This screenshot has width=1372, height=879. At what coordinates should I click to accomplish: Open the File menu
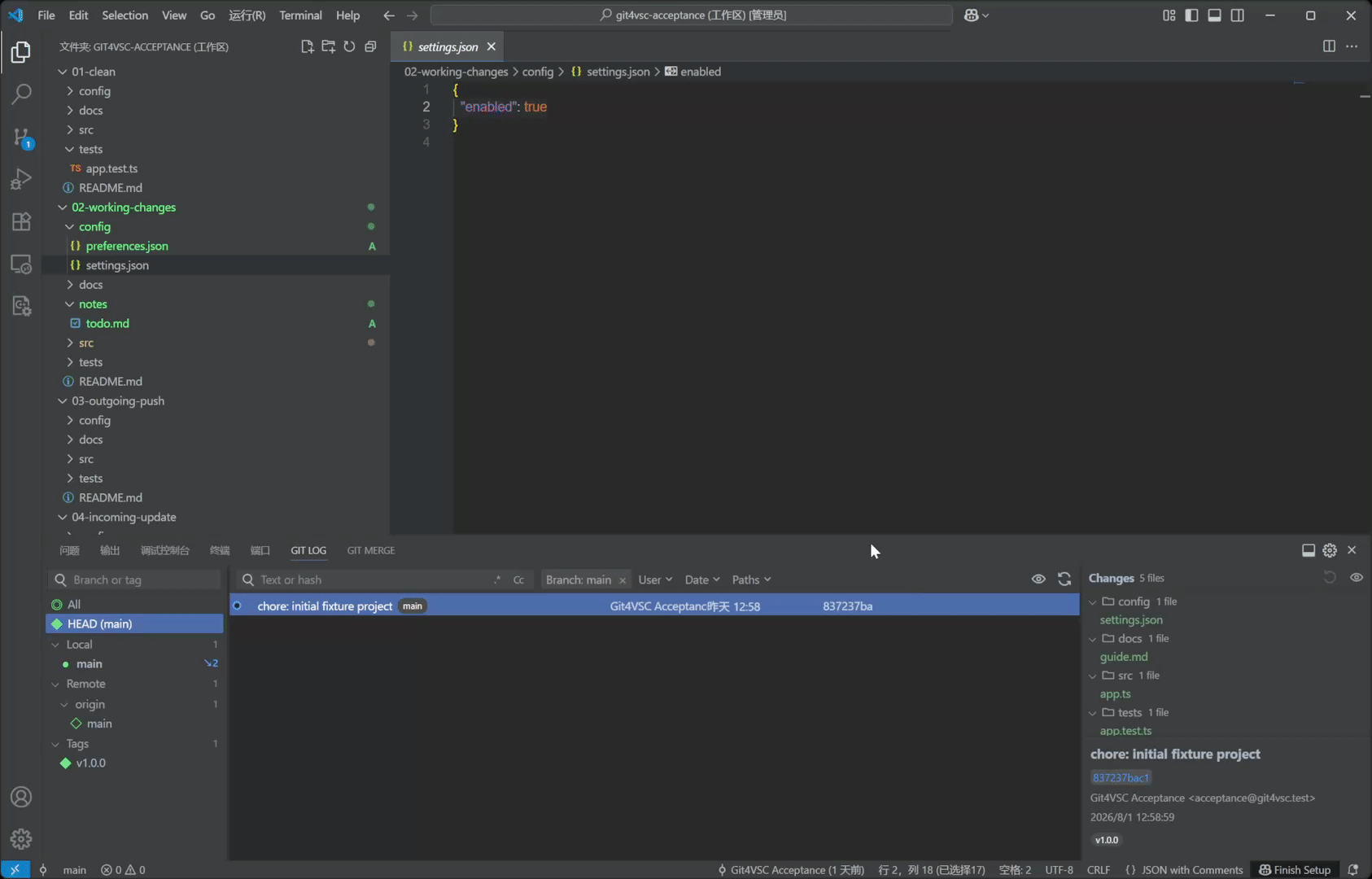(x=46, y=15)
